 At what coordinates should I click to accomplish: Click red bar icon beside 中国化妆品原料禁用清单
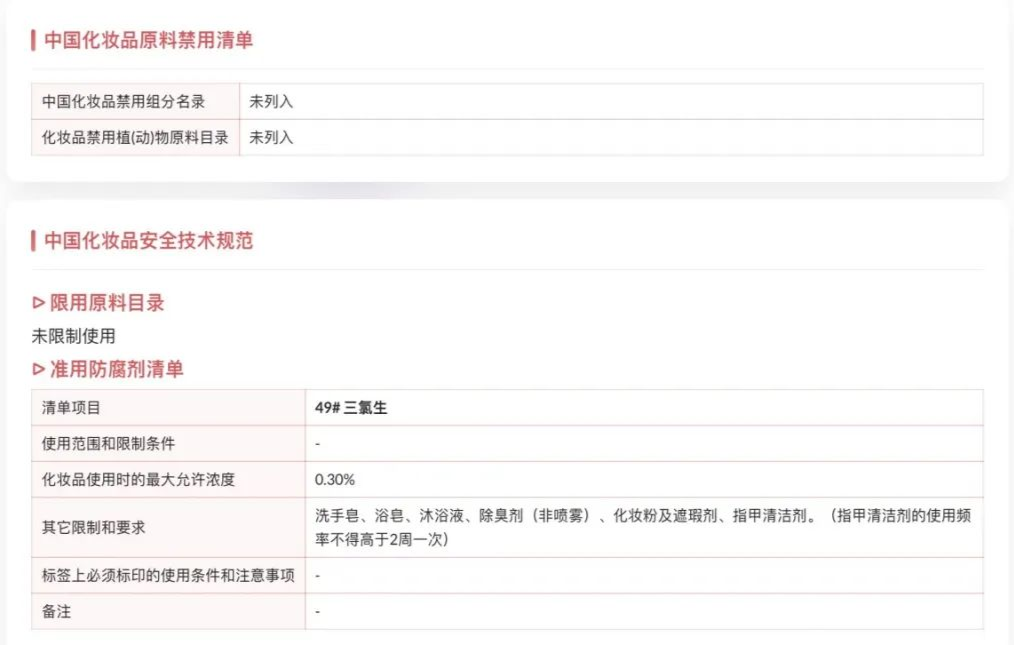point(34,41)
